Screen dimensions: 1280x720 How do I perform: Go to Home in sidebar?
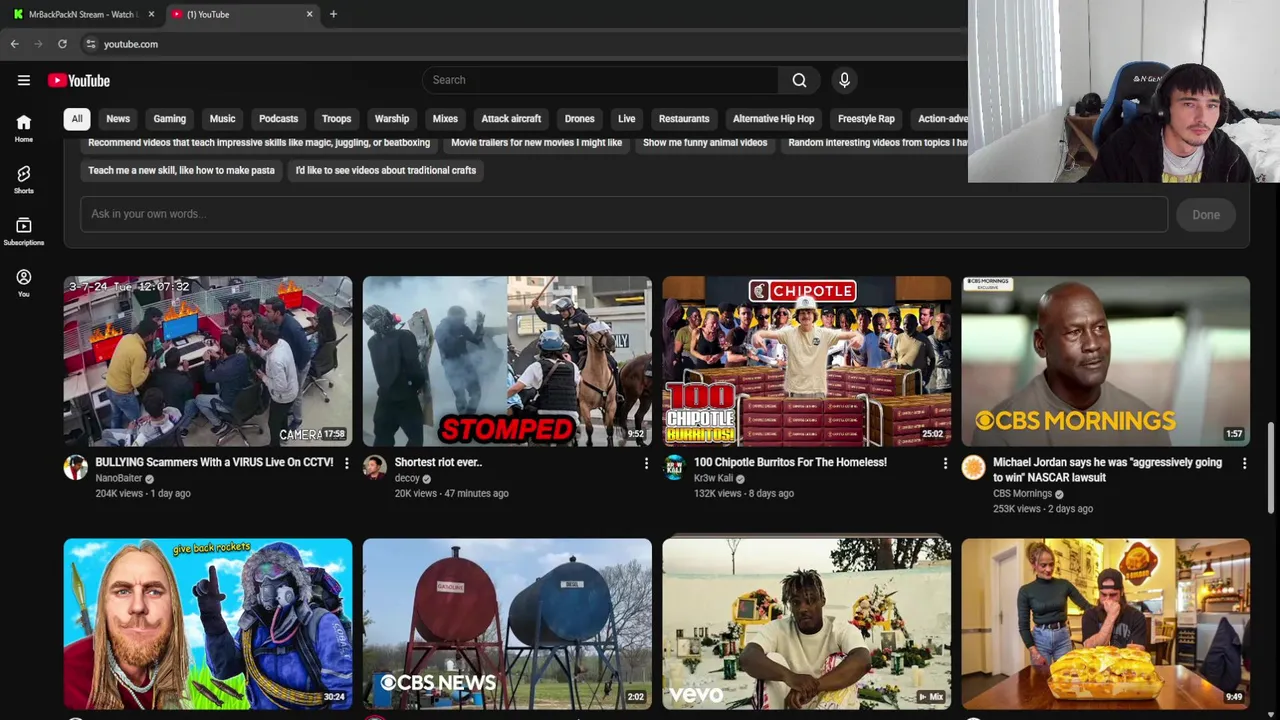pyautogui.click(x=24, y=127)
